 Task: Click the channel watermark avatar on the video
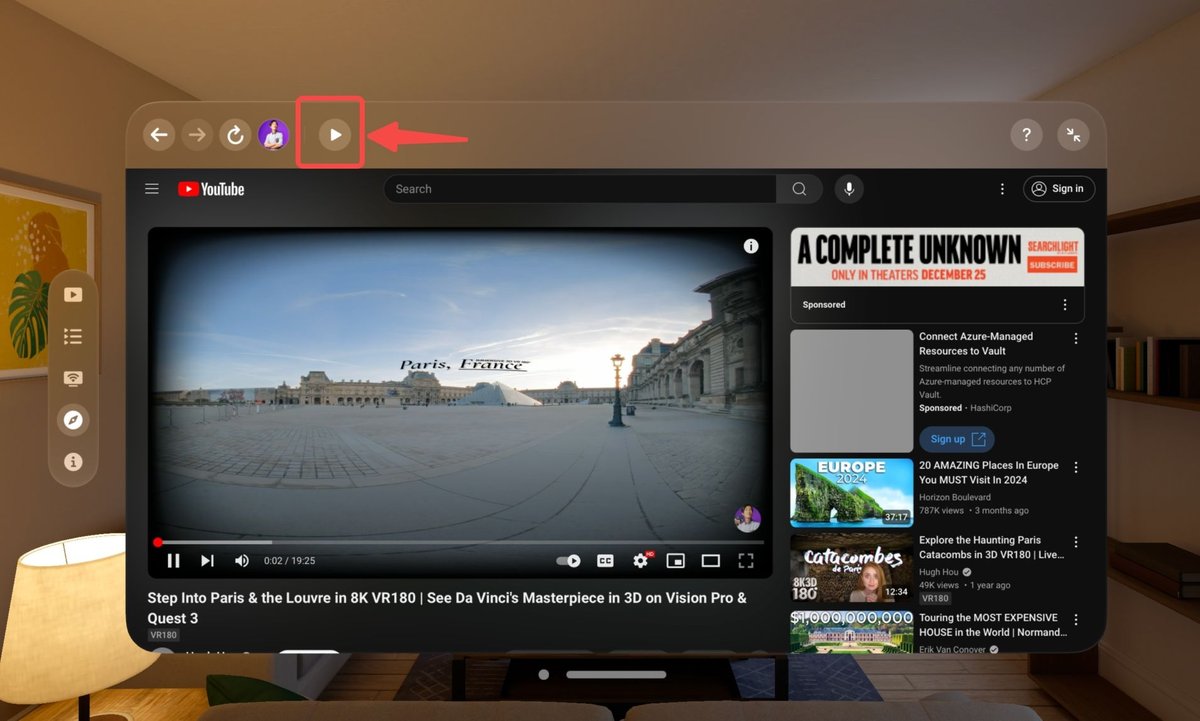click(747, 519)
